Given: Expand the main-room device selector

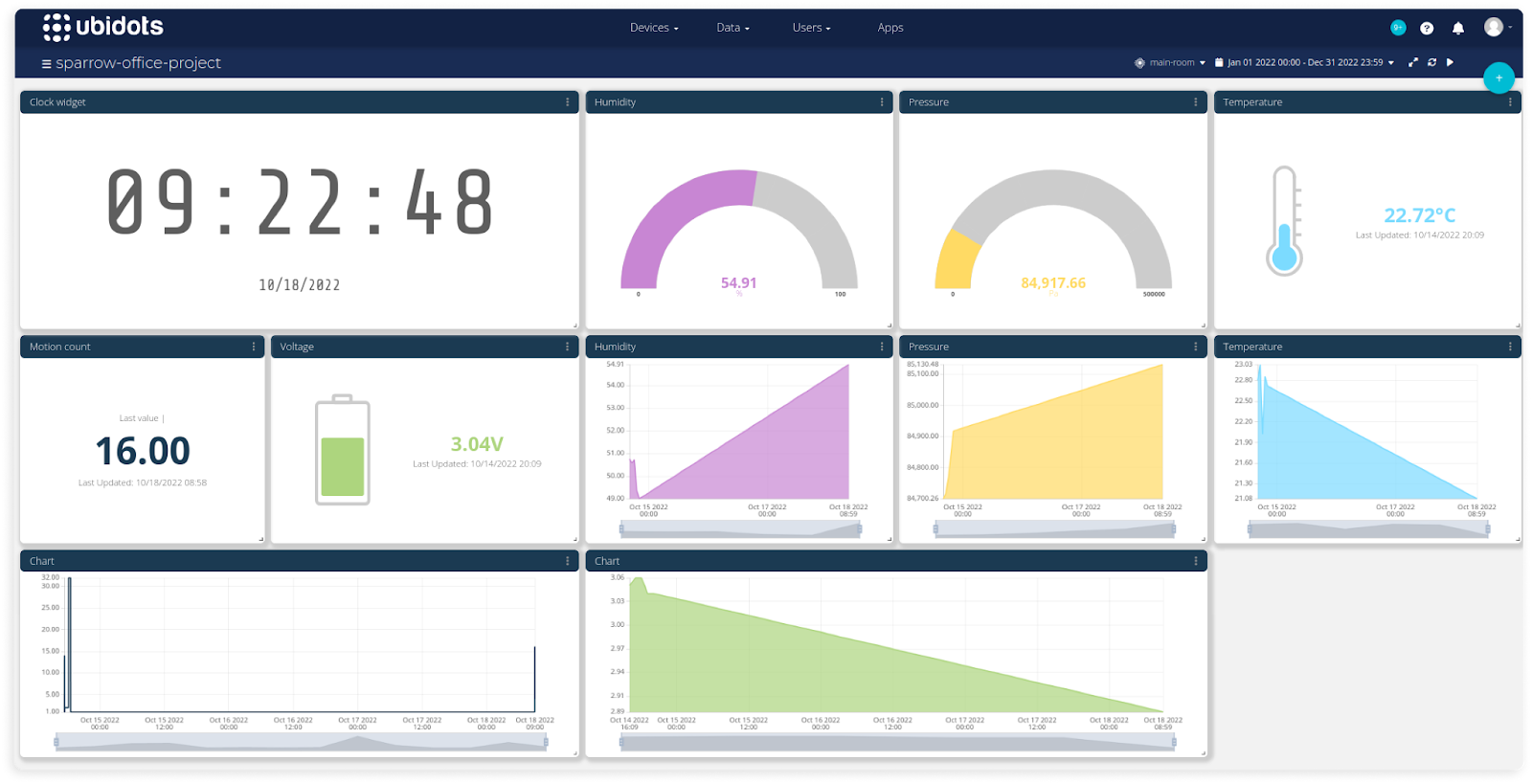Looking at the screenshot, I should click(x=1170, y=62).
